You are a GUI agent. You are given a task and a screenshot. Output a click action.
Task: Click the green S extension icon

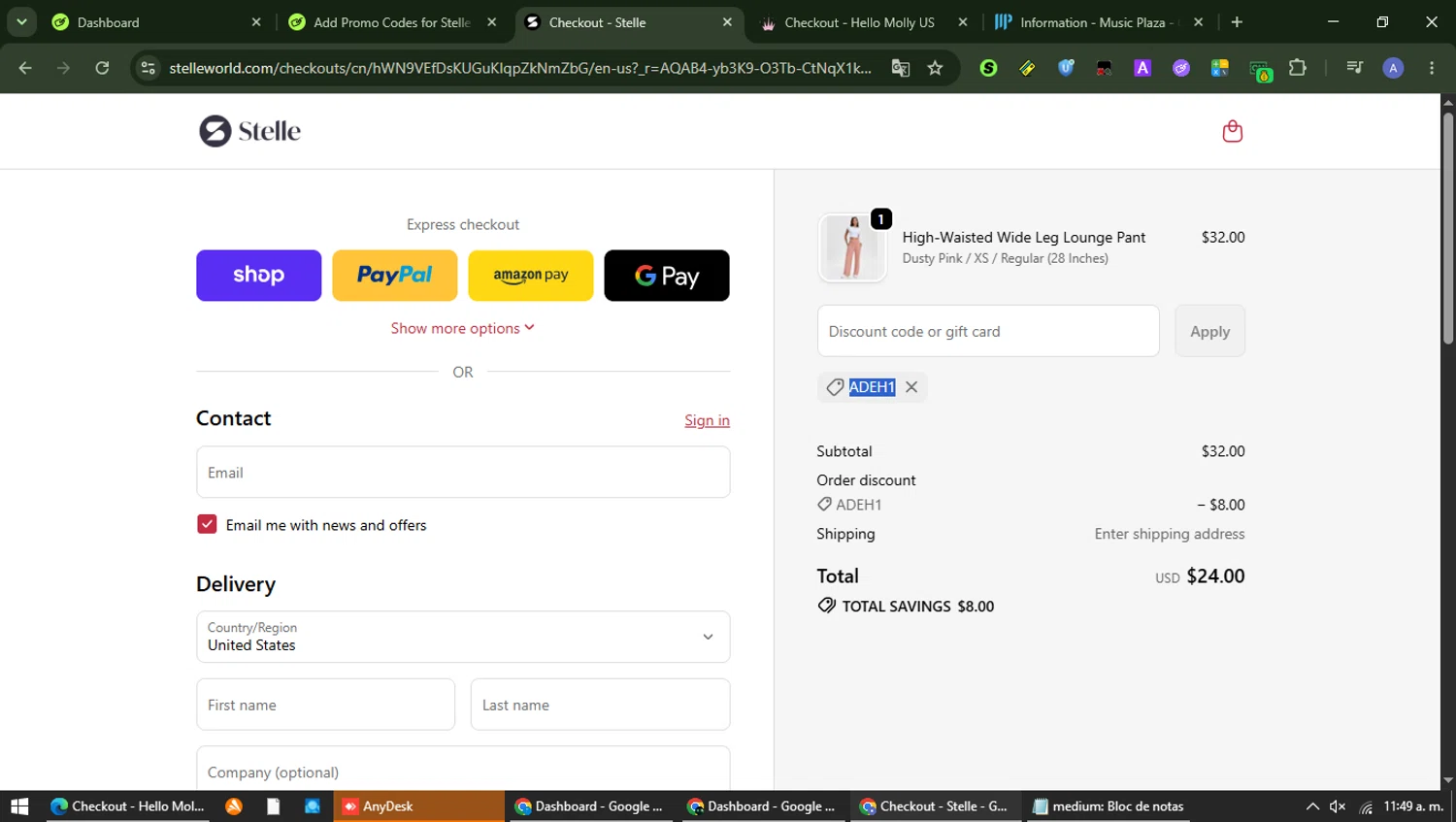pos(988,68)
